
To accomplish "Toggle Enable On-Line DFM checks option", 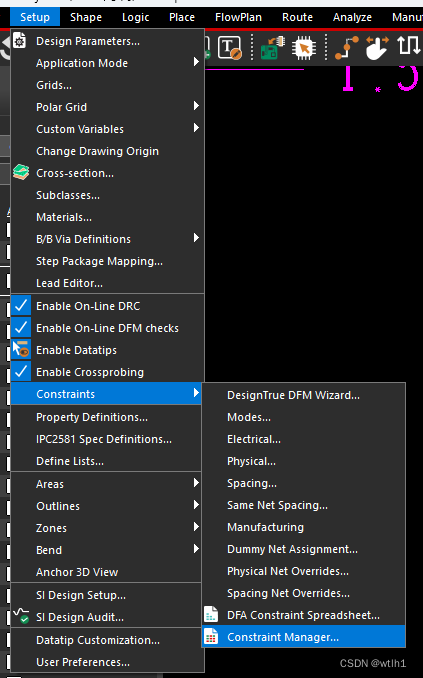I will (x=21, y=328).
